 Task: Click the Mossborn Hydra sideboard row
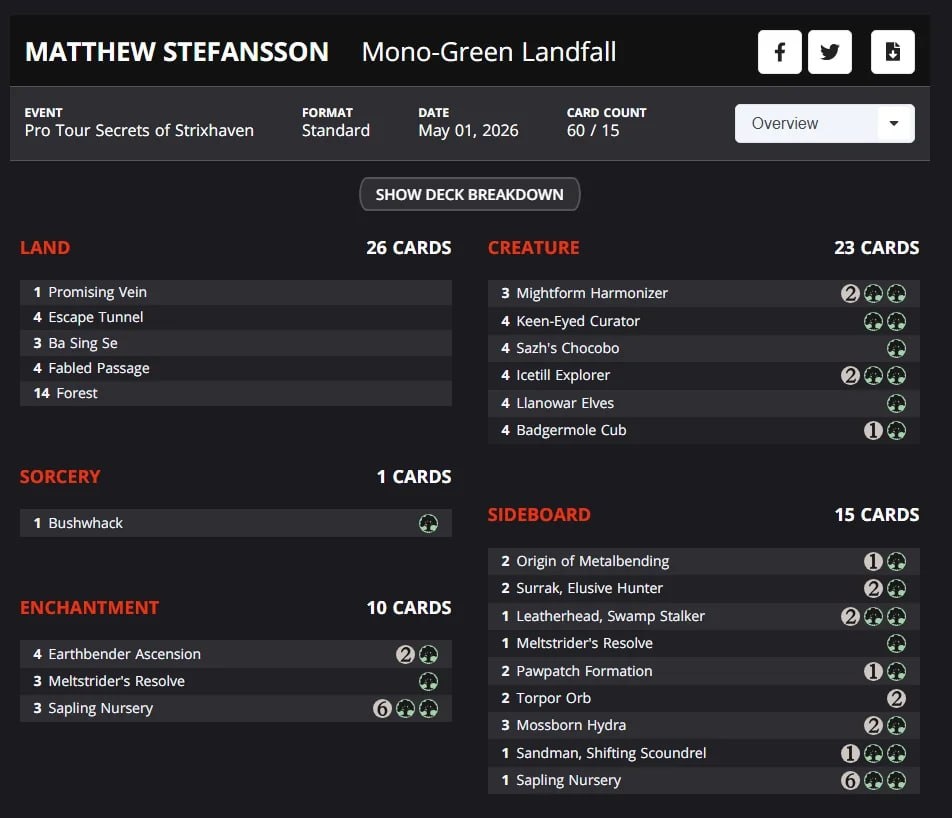[704, 725]
